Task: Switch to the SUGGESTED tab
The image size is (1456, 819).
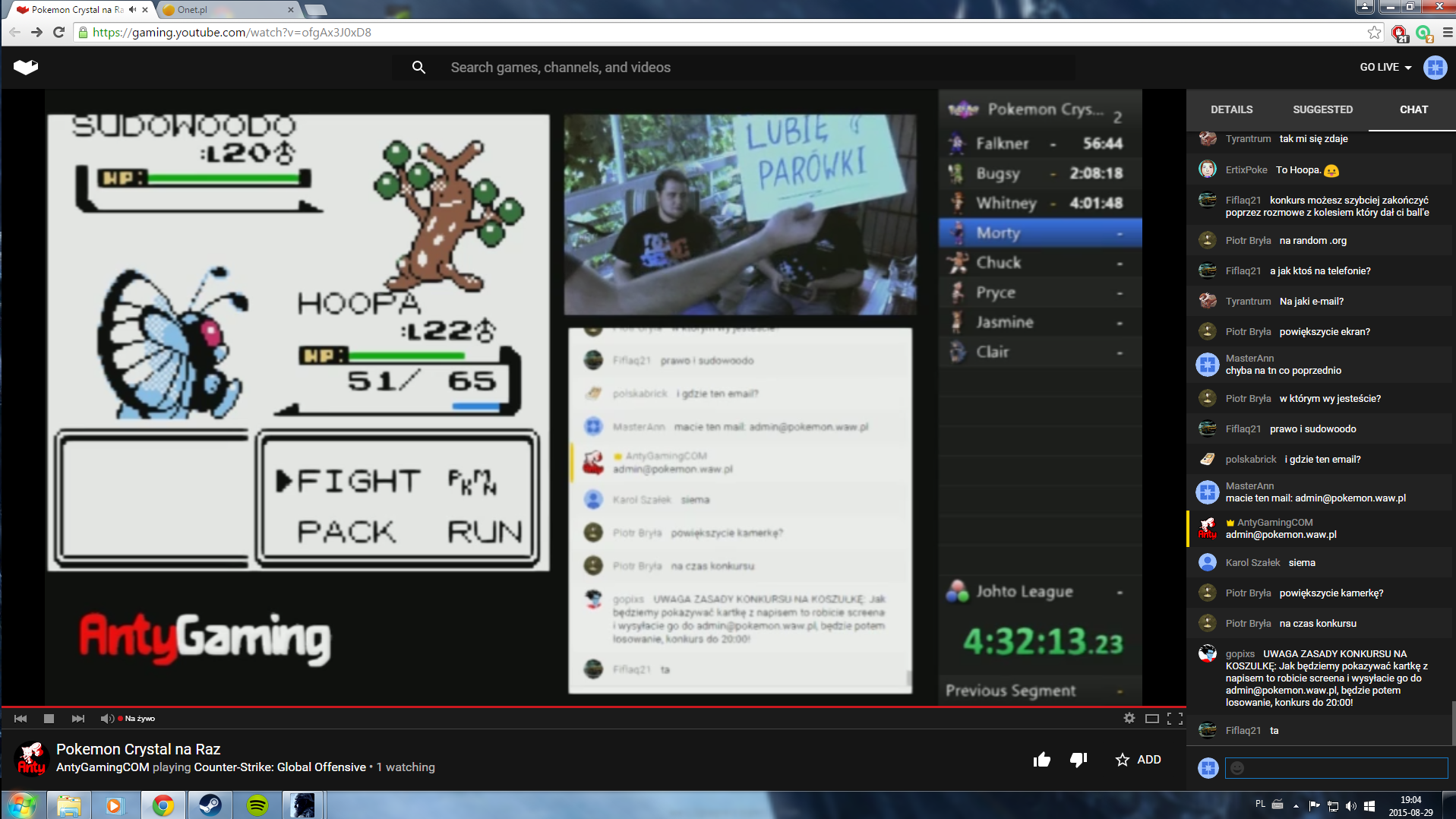Action: [x=1322, y=109]
